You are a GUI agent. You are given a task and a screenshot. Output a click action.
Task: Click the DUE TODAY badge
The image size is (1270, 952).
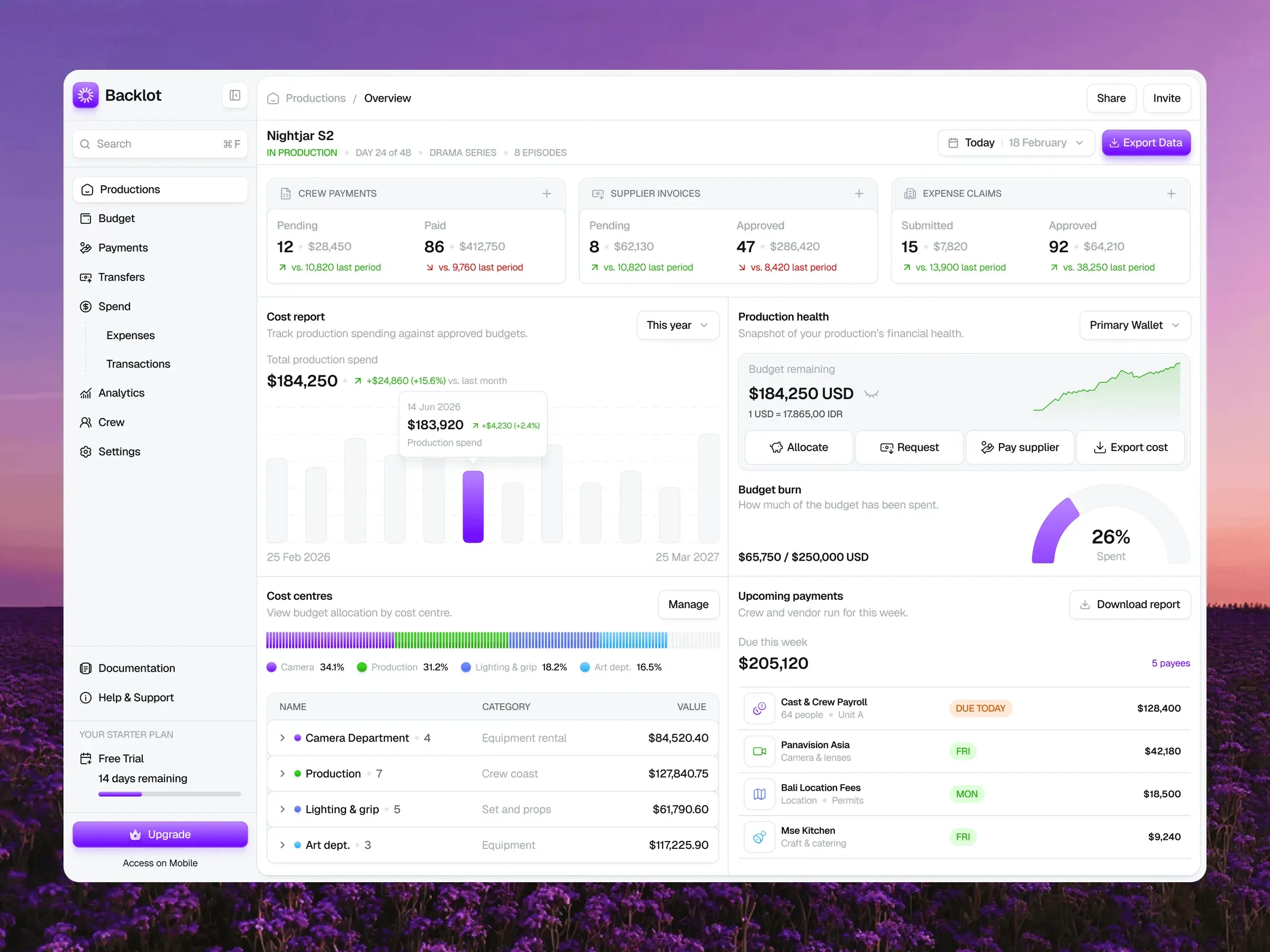click(981, 709)
